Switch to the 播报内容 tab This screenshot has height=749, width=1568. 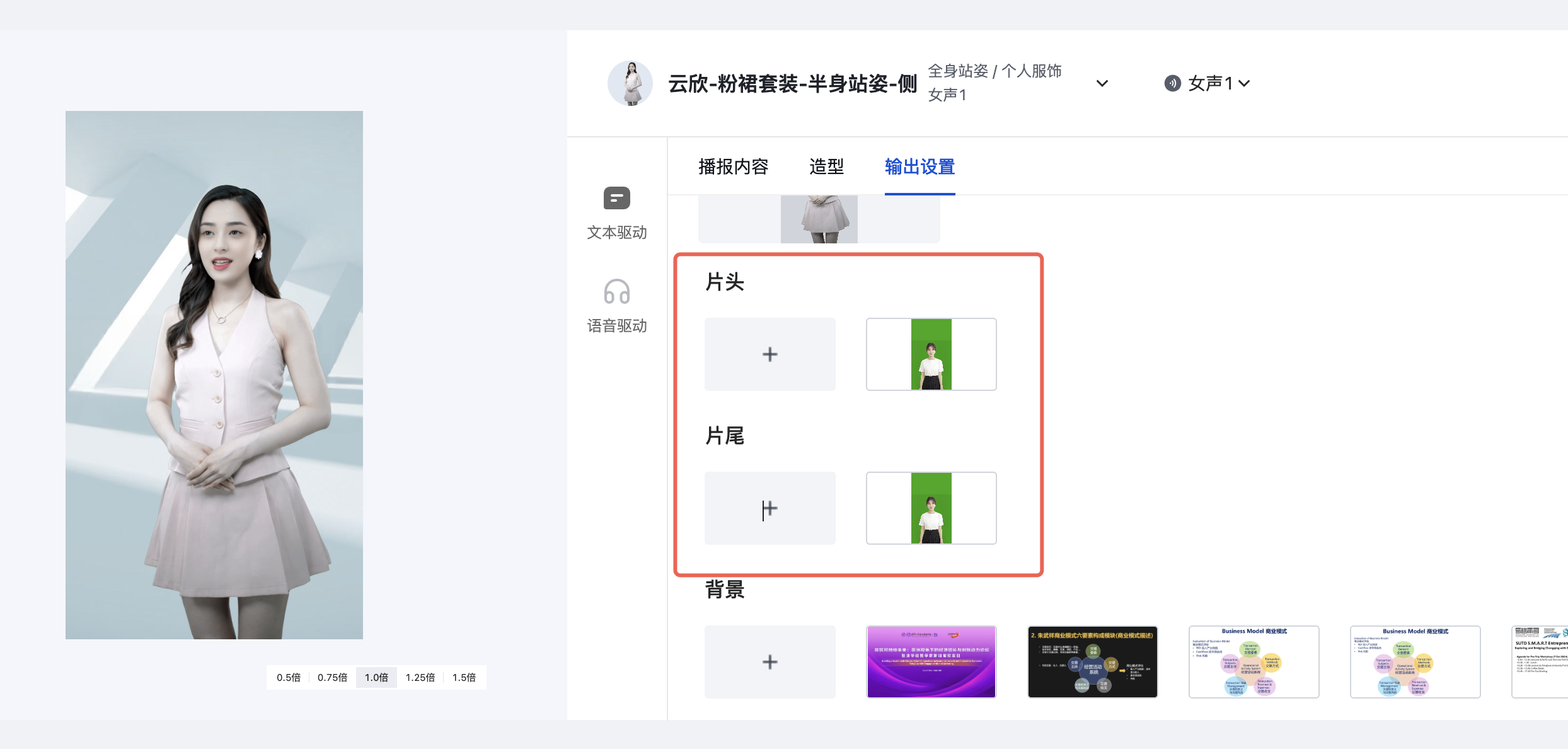[x=733, y=166]
